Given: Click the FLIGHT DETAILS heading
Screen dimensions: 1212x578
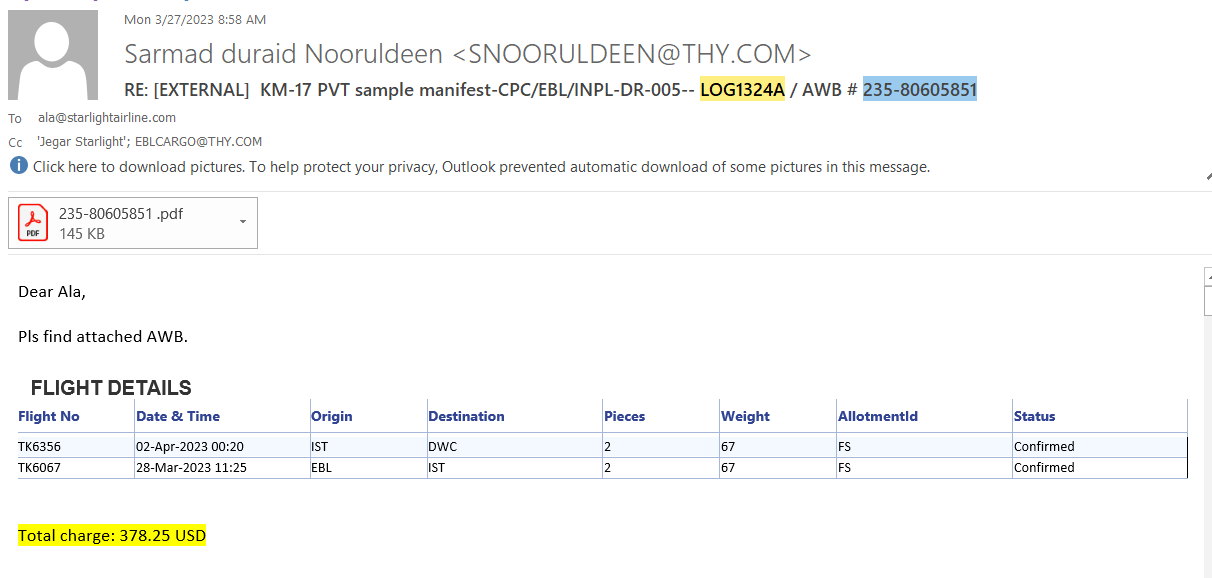Looking at the screenshot, I should click(111, 388).
